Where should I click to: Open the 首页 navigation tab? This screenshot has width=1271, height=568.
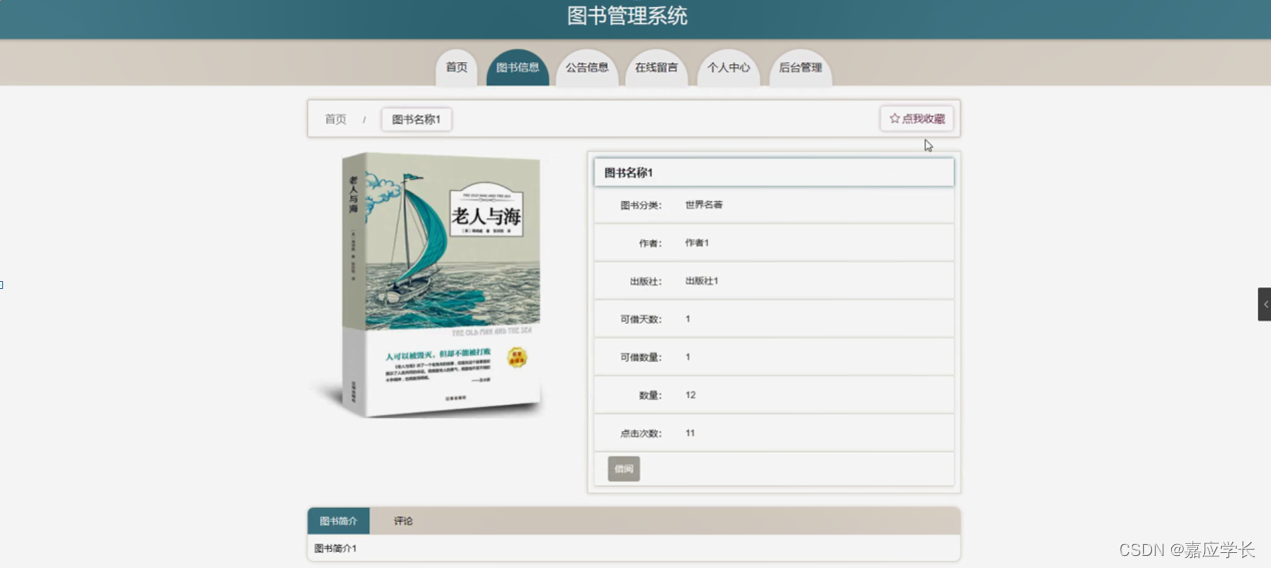coord(456,68)
